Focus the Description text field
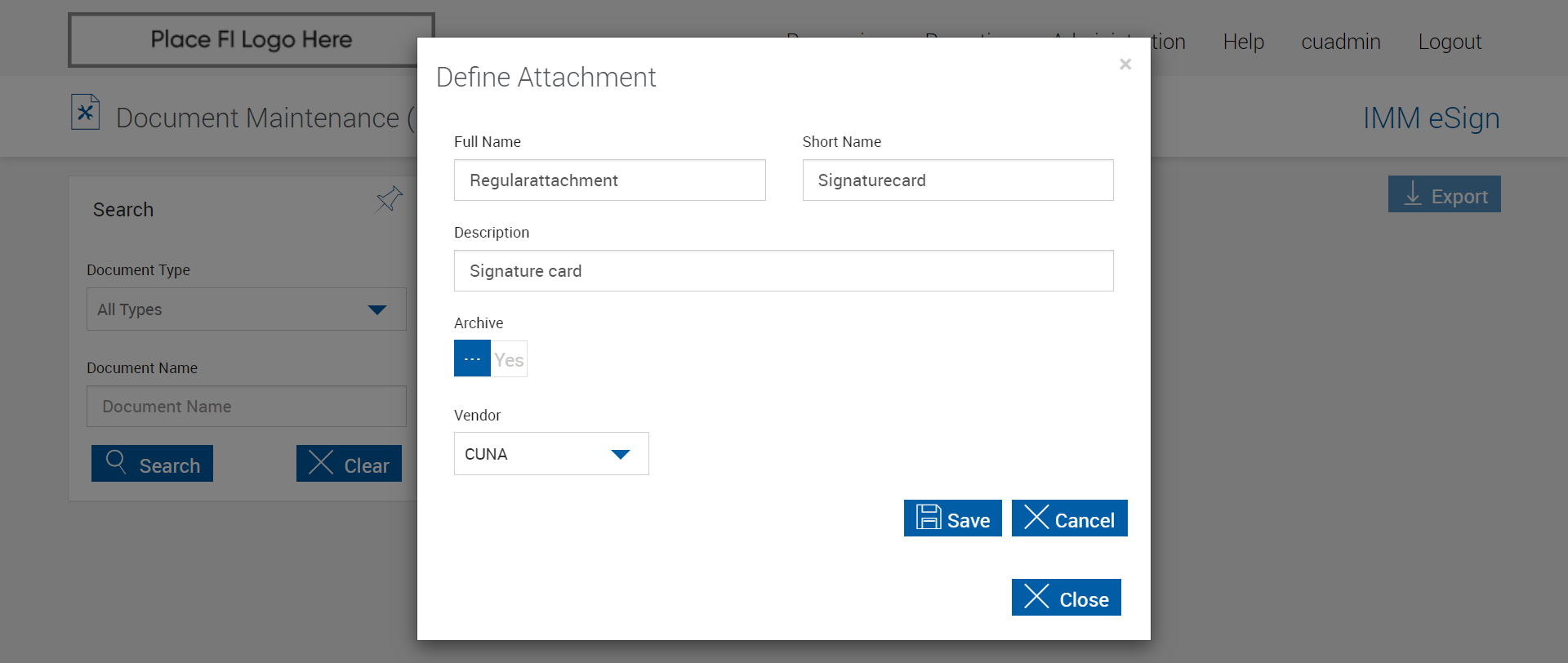Viewport: 1568px width, 663px height. [x=783, y=271]
